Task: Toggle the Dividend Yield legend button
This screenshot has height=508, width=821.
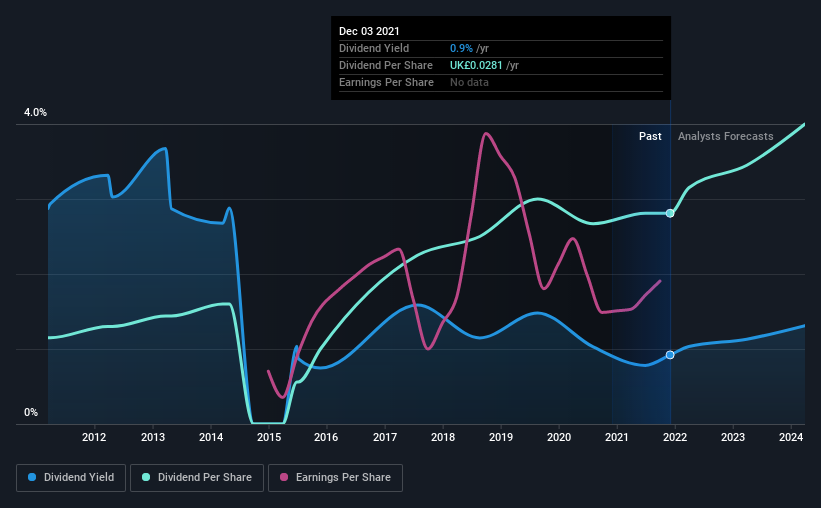Action: (x=71, y=478)
